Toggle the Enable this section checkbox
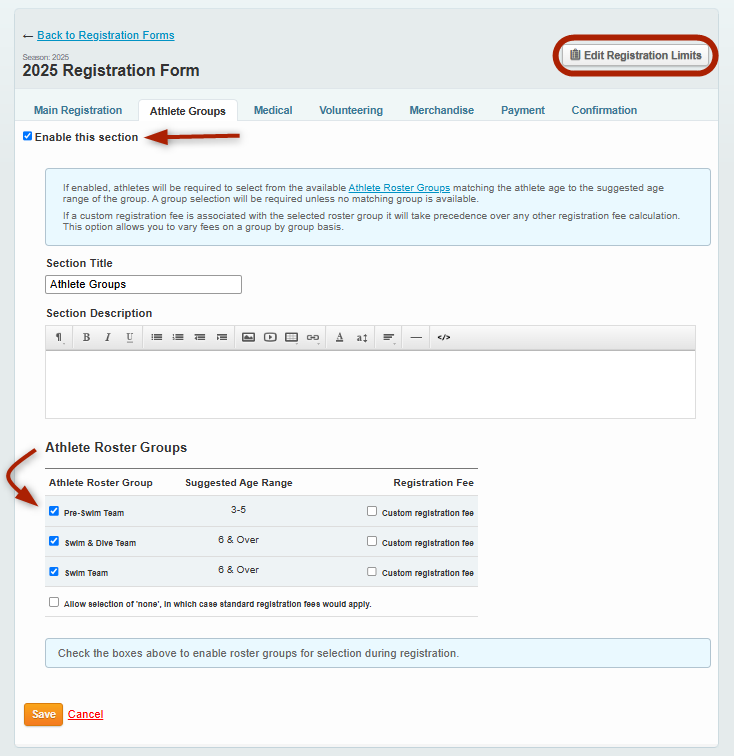 (27, 136)
